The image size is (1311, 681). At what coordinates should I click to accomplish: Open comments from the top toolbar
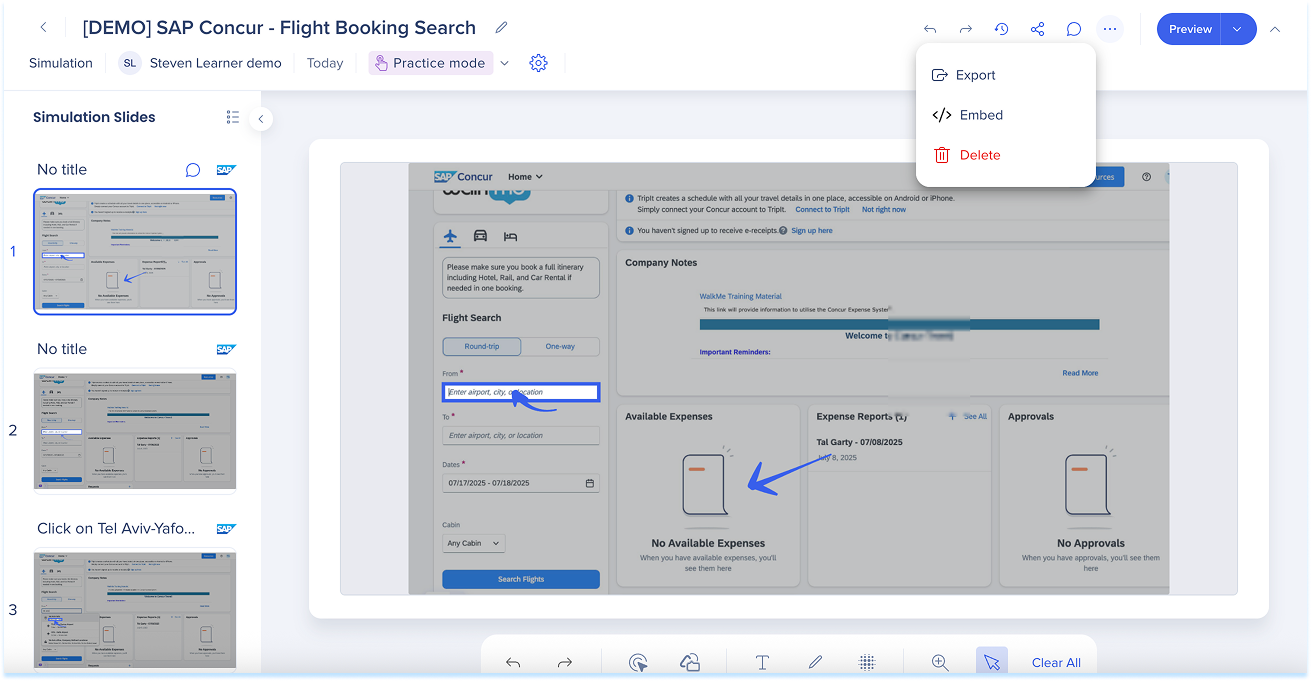[x=1073, y=29]
